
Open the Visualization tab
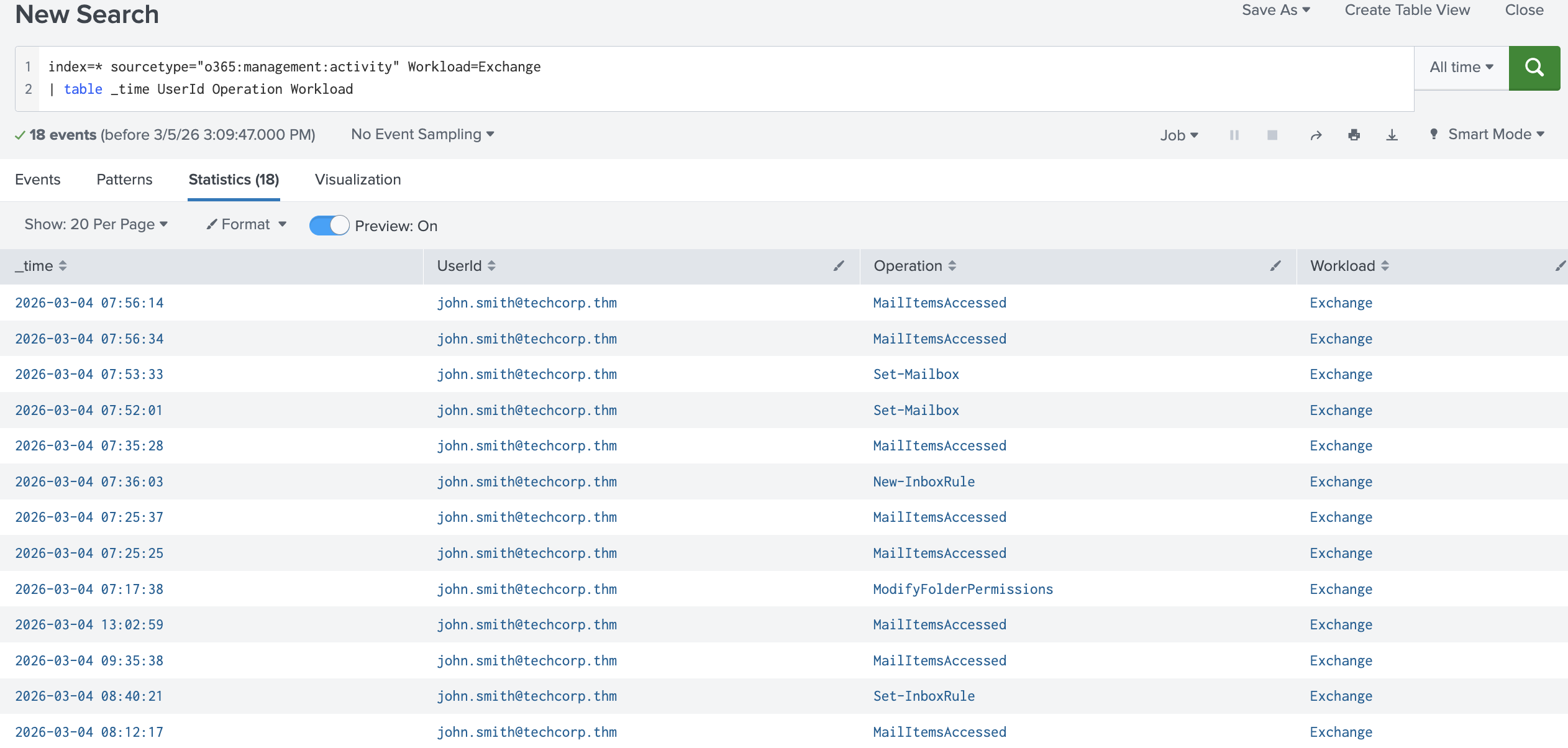(x=358, y=180)
